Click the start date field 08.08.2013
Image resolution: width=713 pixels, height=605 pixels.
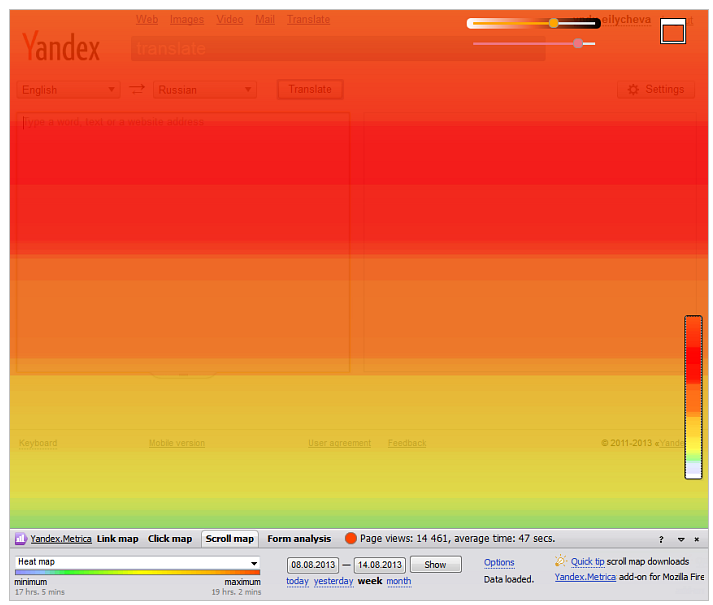(312, 565)
